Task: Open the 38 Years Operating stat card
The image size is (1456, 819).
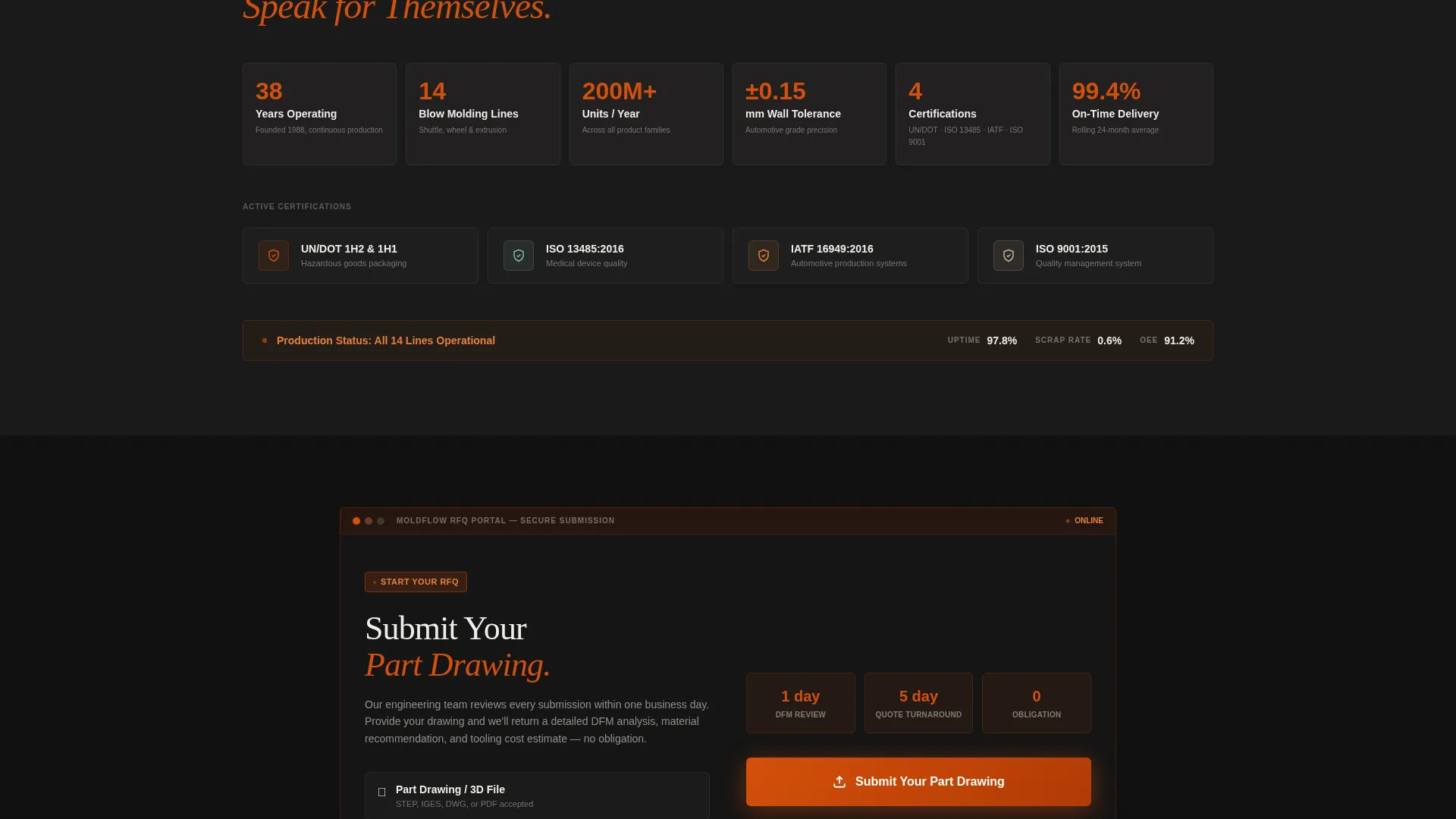Action: [x=319, y=114]
